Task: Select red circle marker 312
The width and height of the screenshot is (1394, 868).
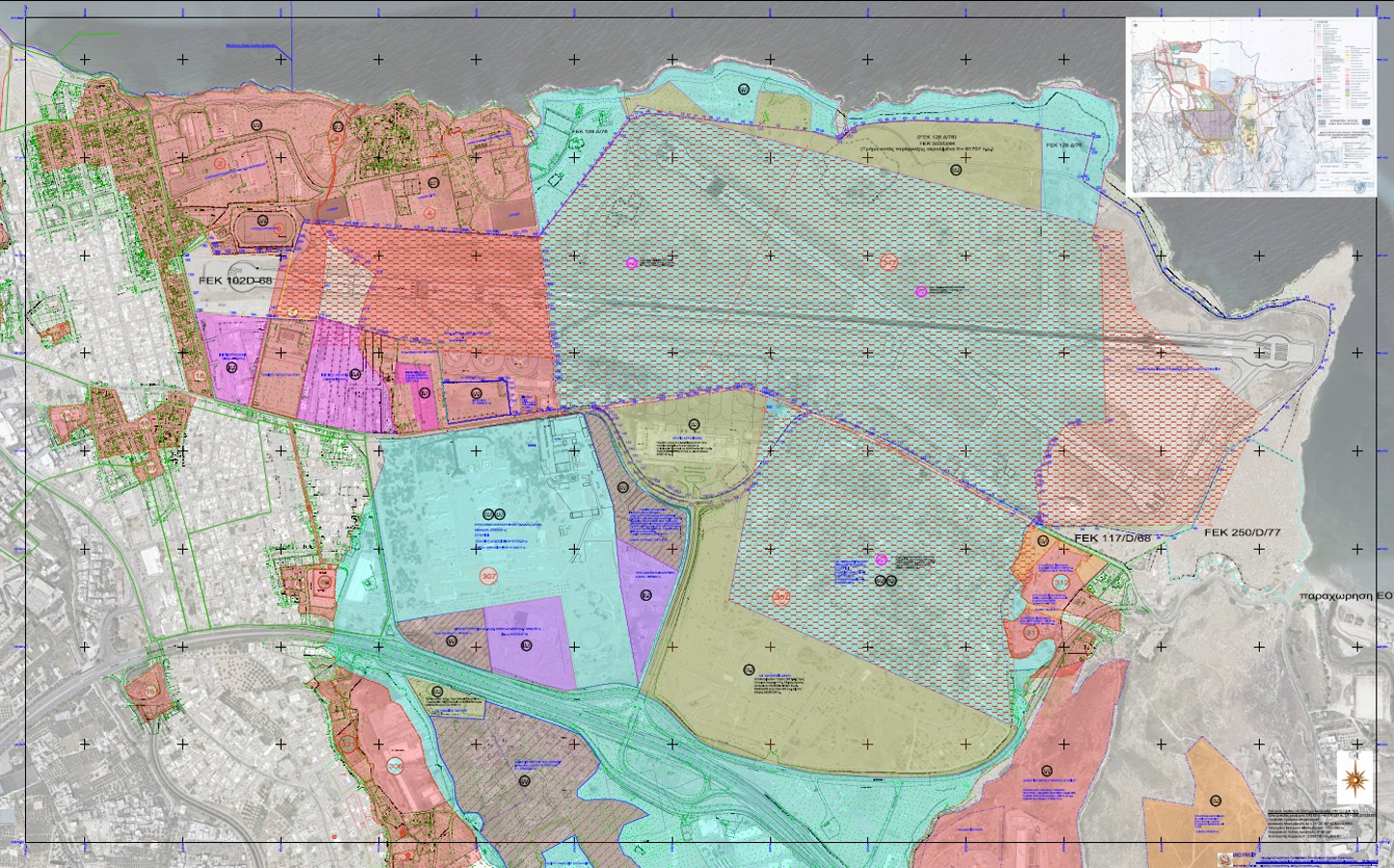Action: (x=1060, y=582)
